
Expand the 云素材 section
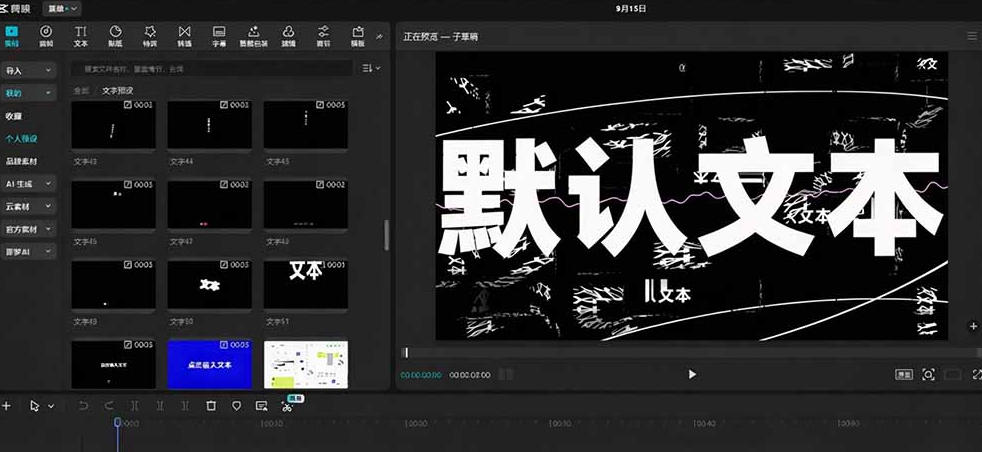pos(29,207)
